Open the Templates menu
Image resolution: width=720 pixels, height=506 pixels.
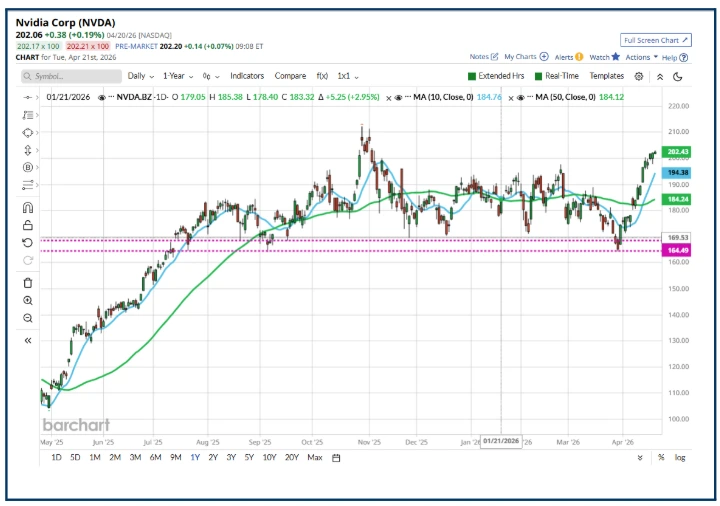(607, 76)
